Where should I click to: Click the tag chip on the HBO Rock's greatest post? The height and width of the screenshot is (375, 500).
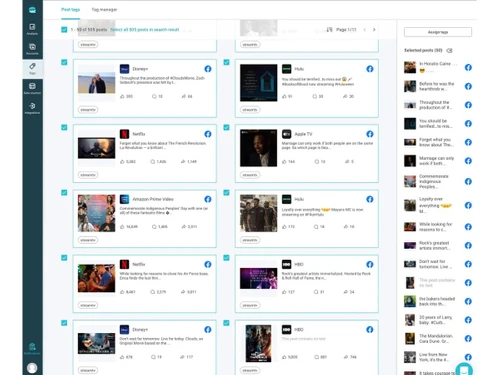click(x=250, y=305)
